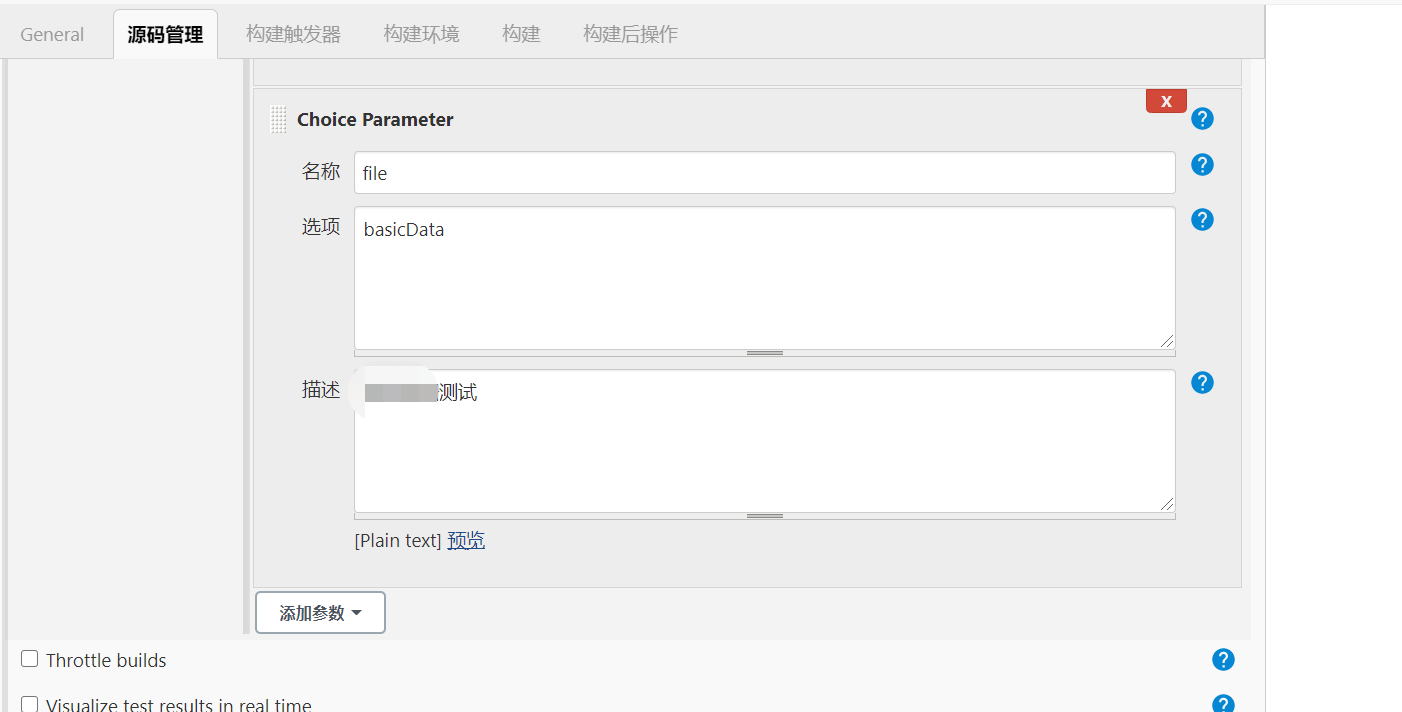Click the 名称 input containing file

[x=764, y=173]
